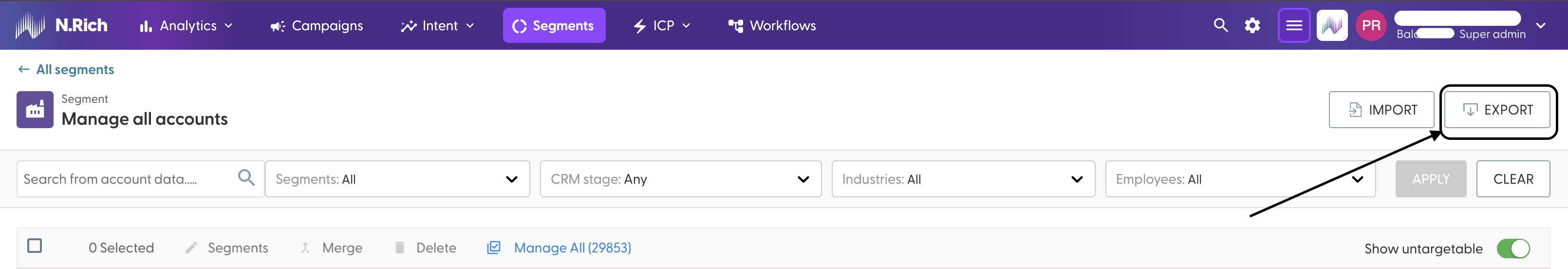The width and height of the screenshot is (1568, 269).
Task: Click the PR user avatar
Action: [x=1371, y=25]
